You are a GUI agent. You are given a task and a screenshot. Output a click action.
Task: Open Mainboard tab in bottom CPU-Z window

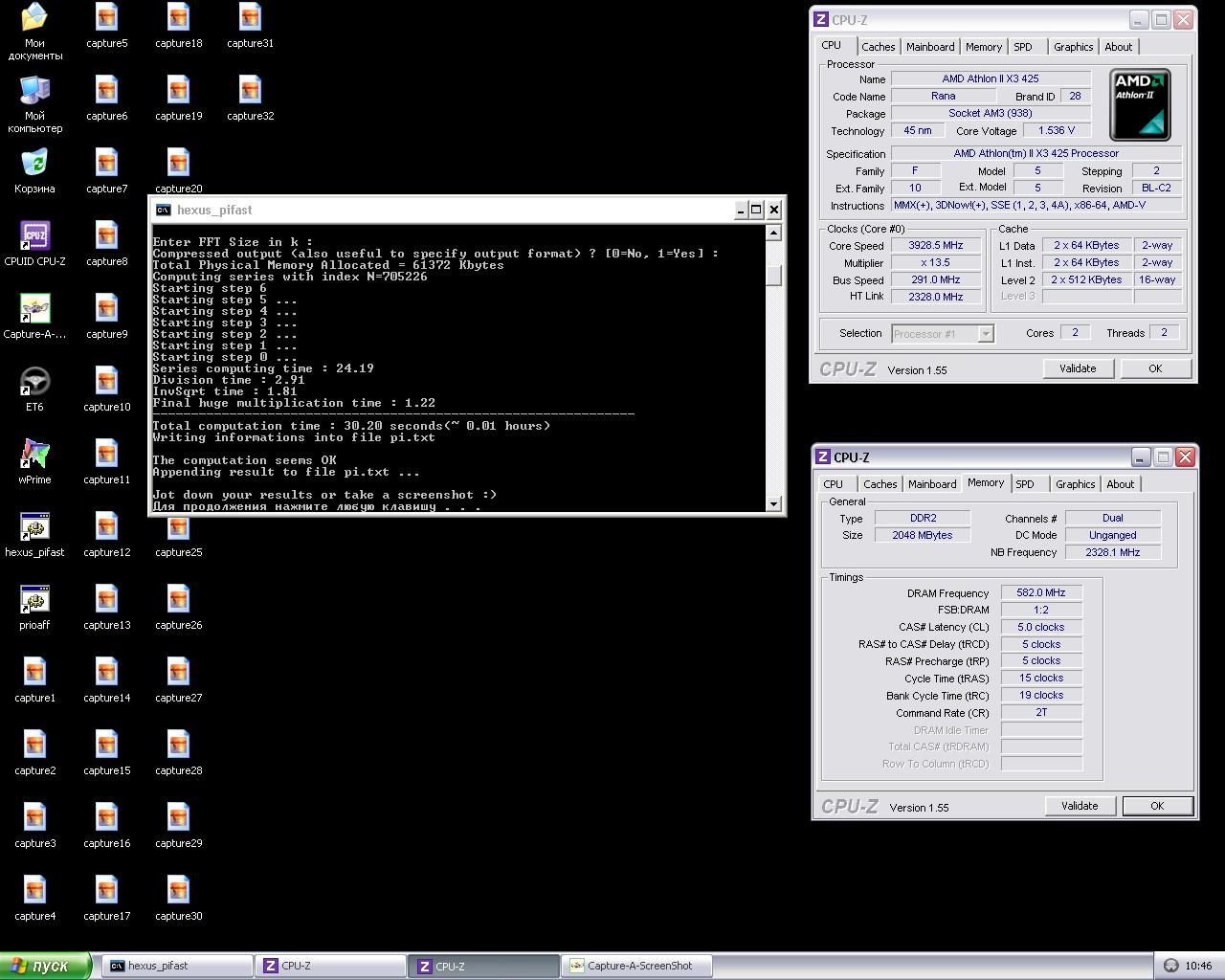(x=932, y=484)
